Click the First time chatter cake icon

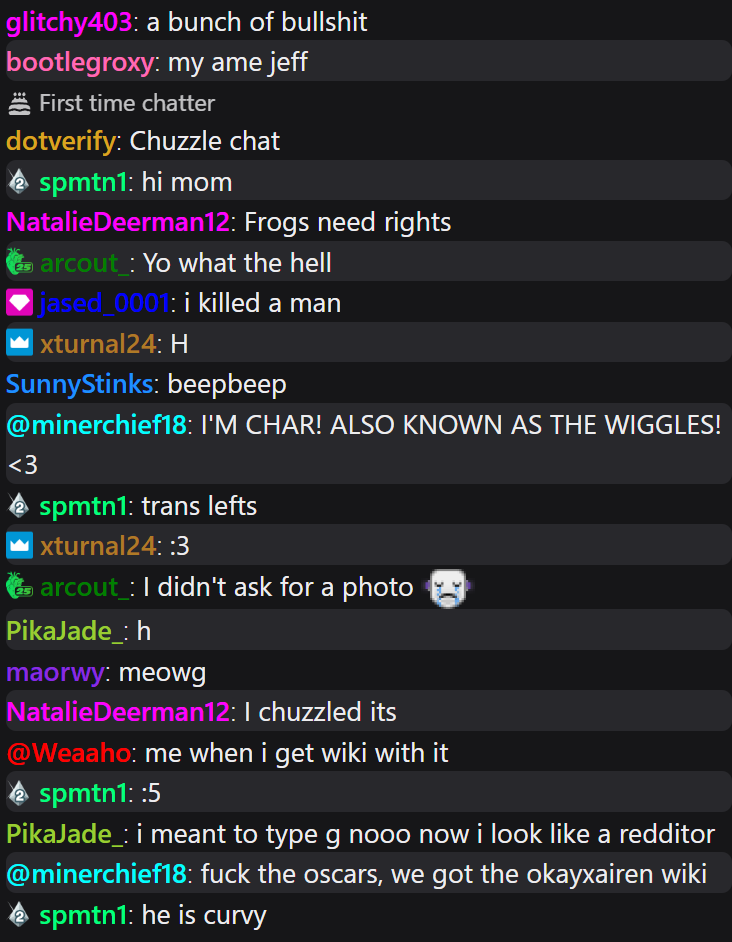pos(19,103)
